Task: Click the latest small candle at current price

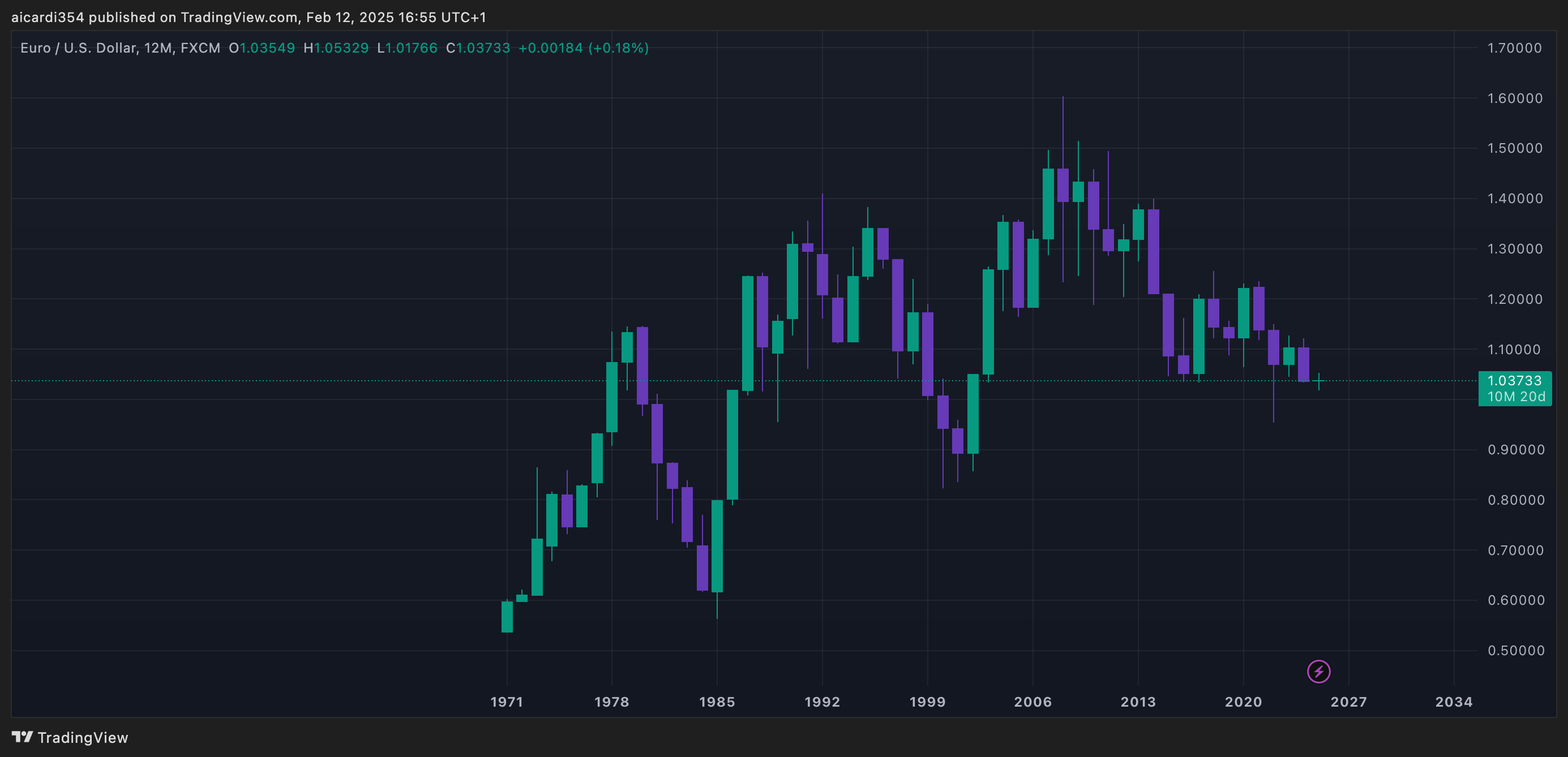Action: coord(1318,381)
